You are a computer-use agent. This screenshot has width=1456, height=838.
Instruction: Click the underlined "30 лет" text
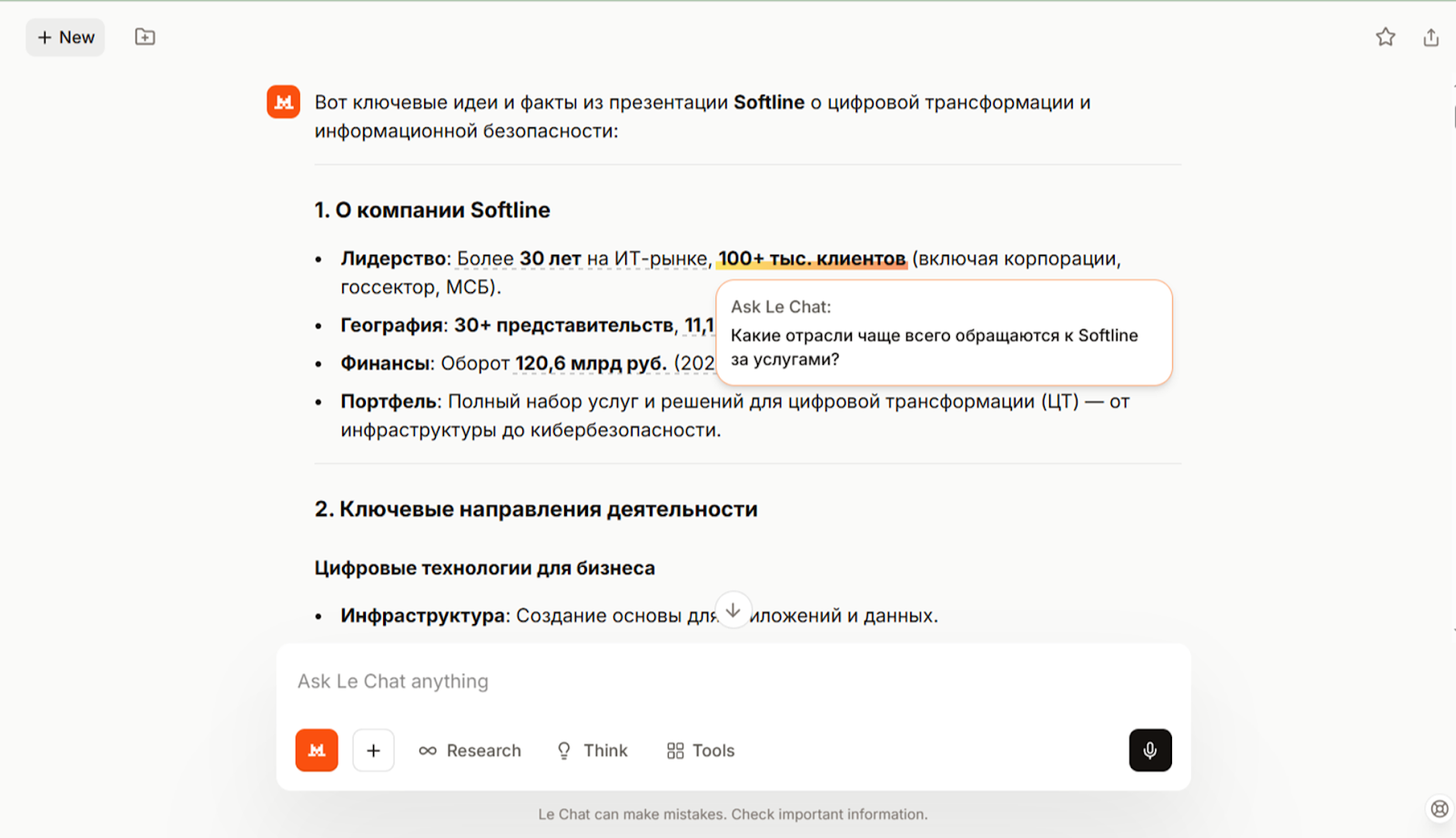[x=550, y=258]
